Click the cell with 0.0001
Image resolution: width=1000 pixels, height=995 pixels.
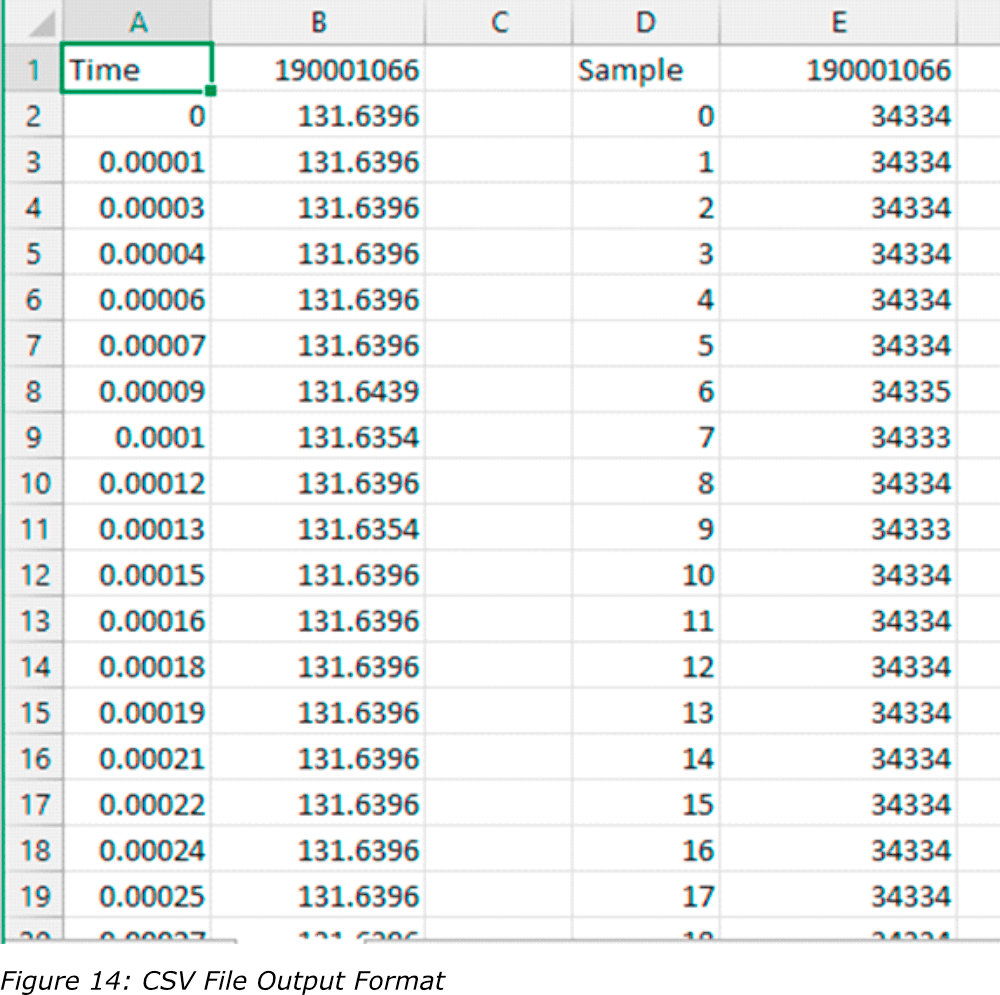click(137, 437)
